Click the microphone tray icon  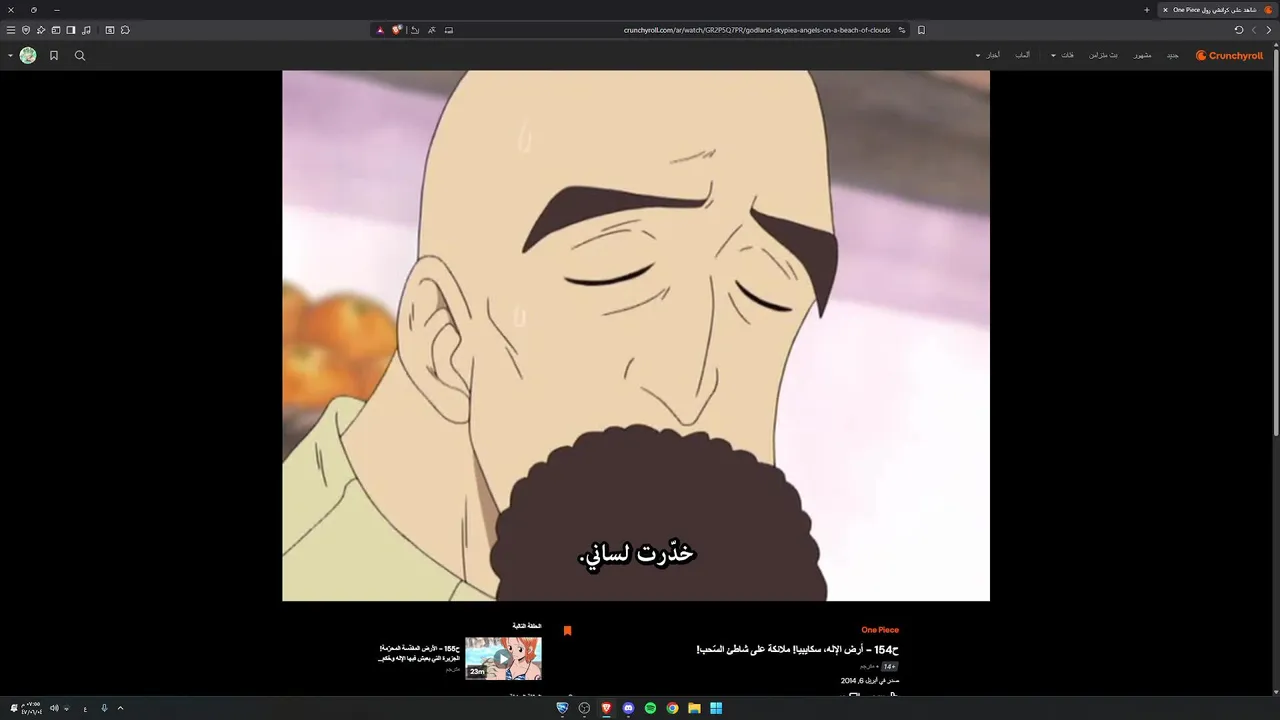coord(104,708)
